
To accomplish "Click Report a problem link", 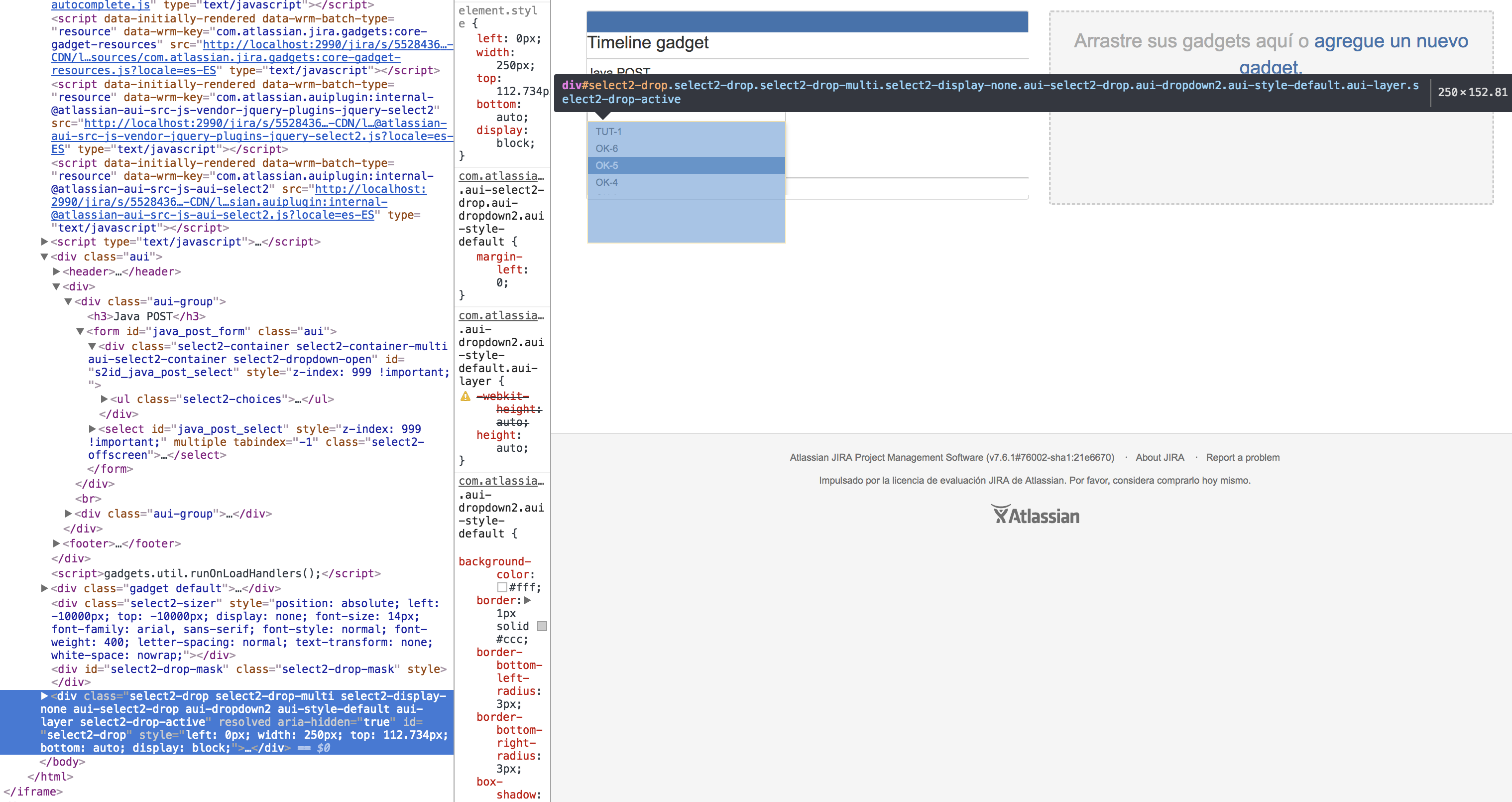I will (x=1243, y=457).
